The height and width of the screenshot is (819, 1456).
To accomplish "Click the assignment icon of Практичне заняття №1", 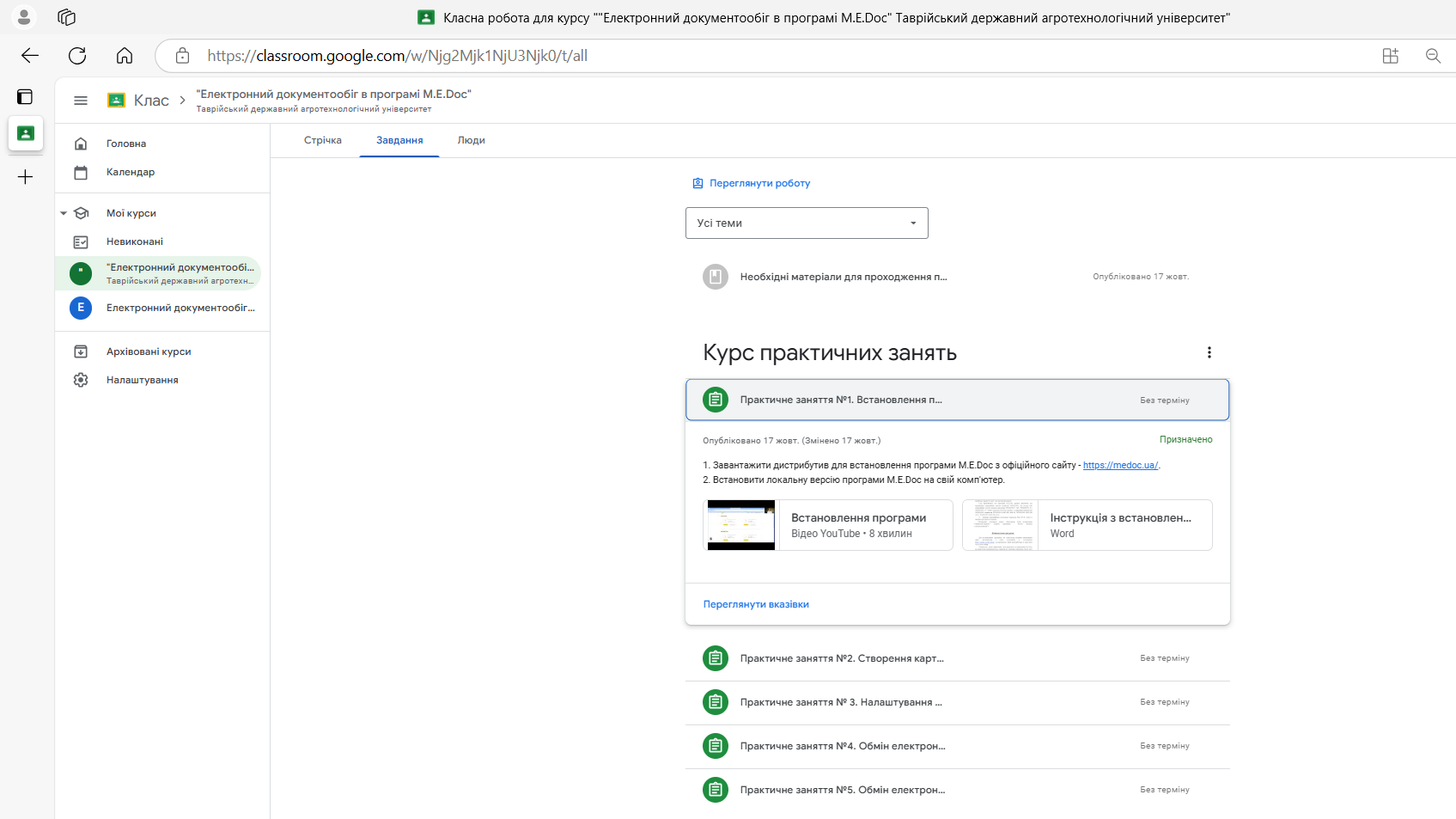I will click(x=716, y=400).
